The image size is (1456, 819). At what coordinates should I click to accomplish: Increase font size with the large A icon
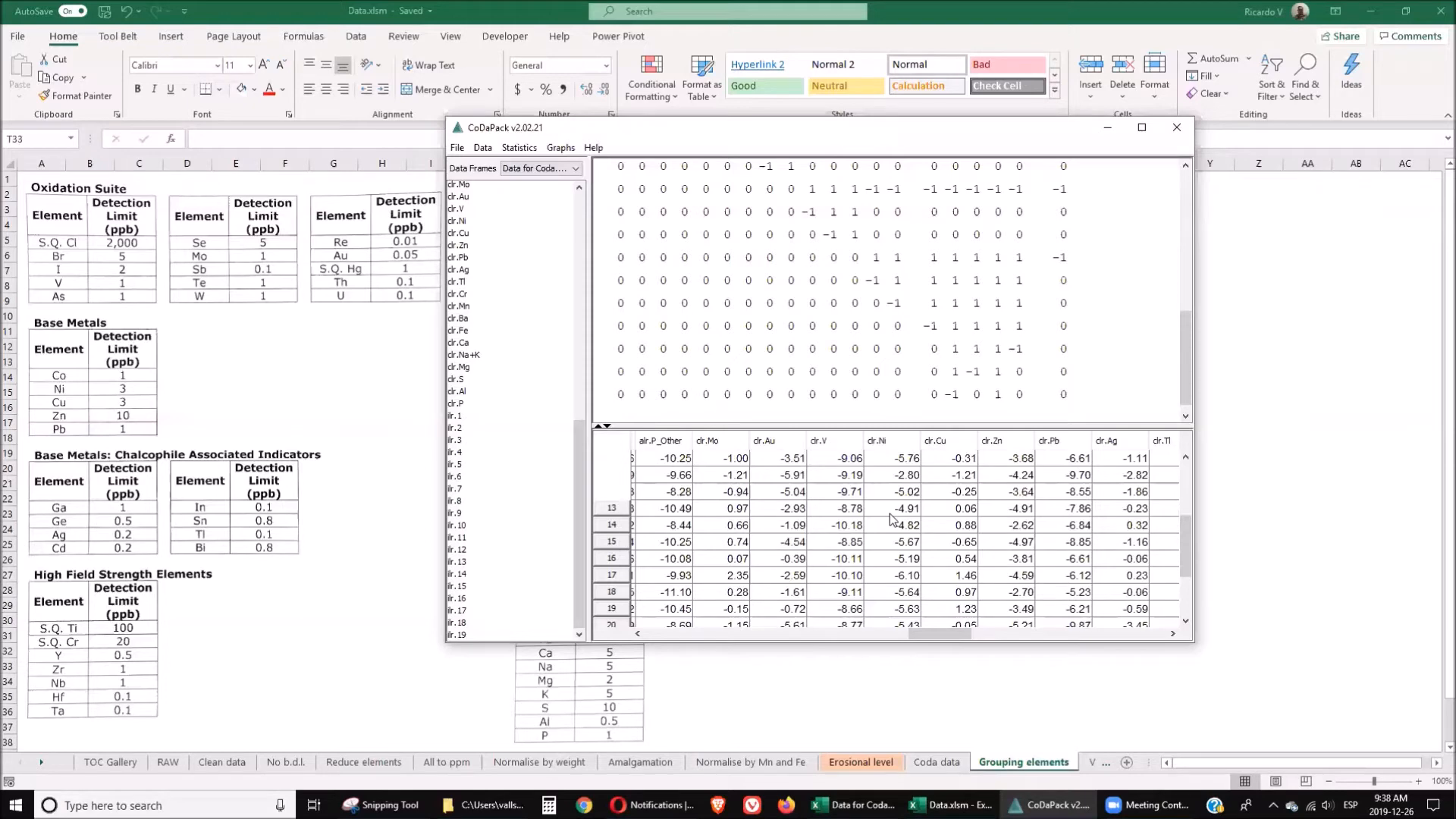[263, 65]
